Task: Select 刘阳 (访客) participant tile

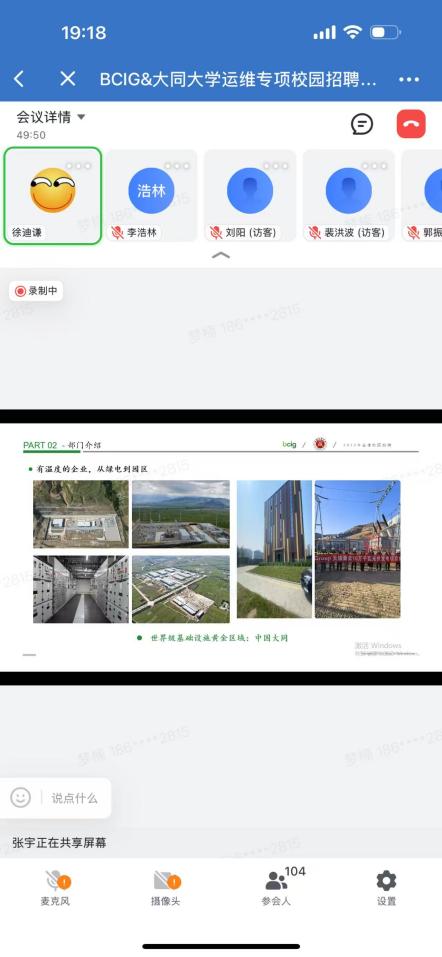Action: click(x=250, y=195)
